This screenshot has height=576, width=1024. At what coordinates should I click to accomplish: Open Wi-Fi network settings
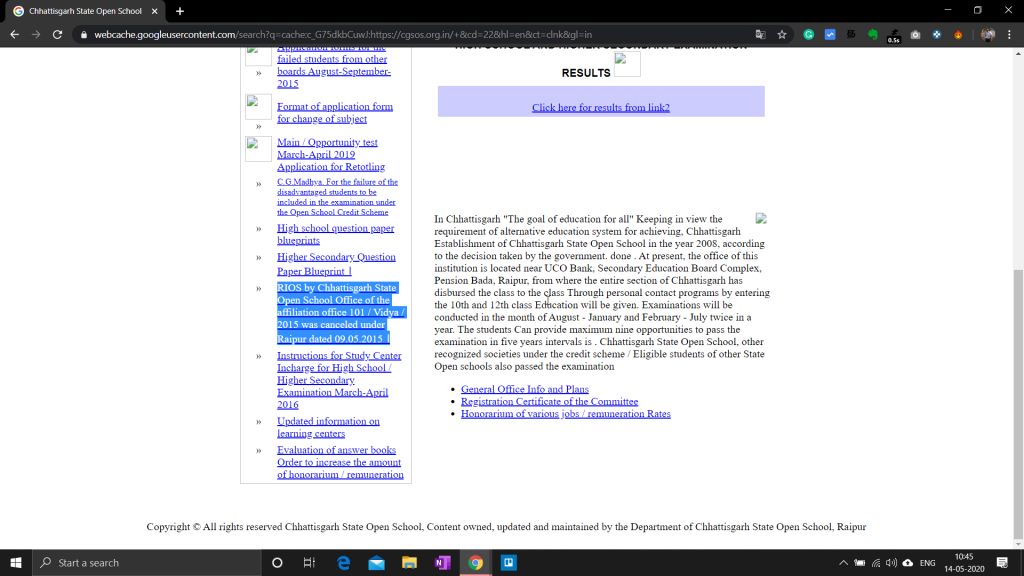876,562
